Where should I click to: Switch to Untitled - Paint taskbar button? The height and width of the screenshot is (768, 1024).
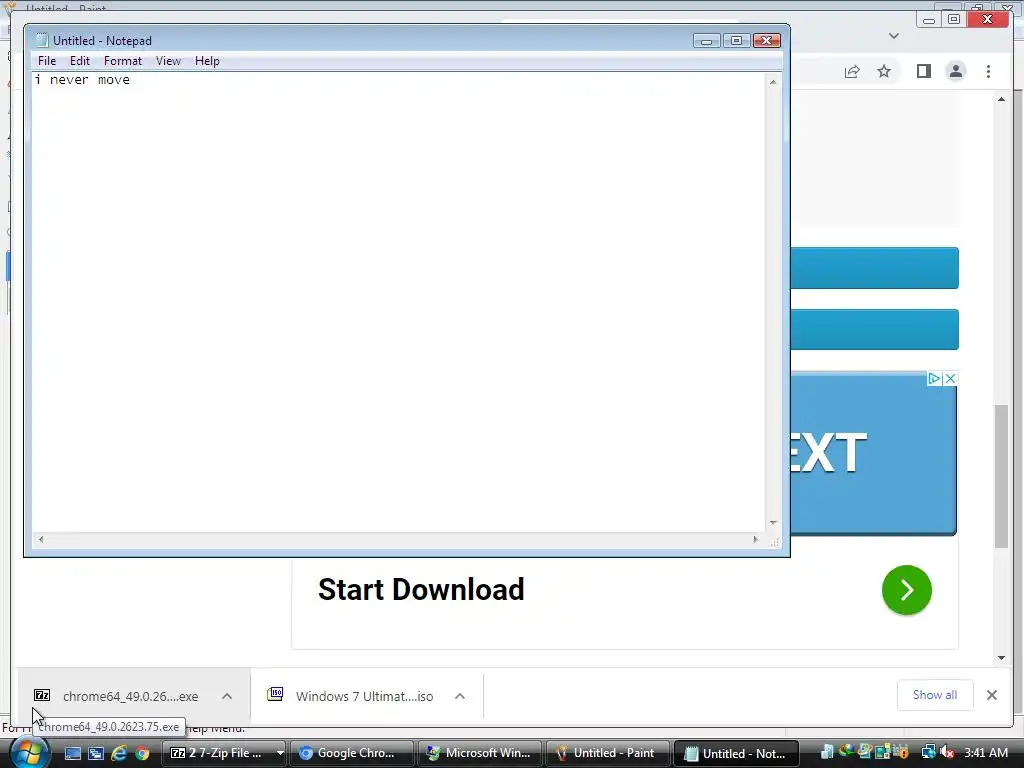607,753
